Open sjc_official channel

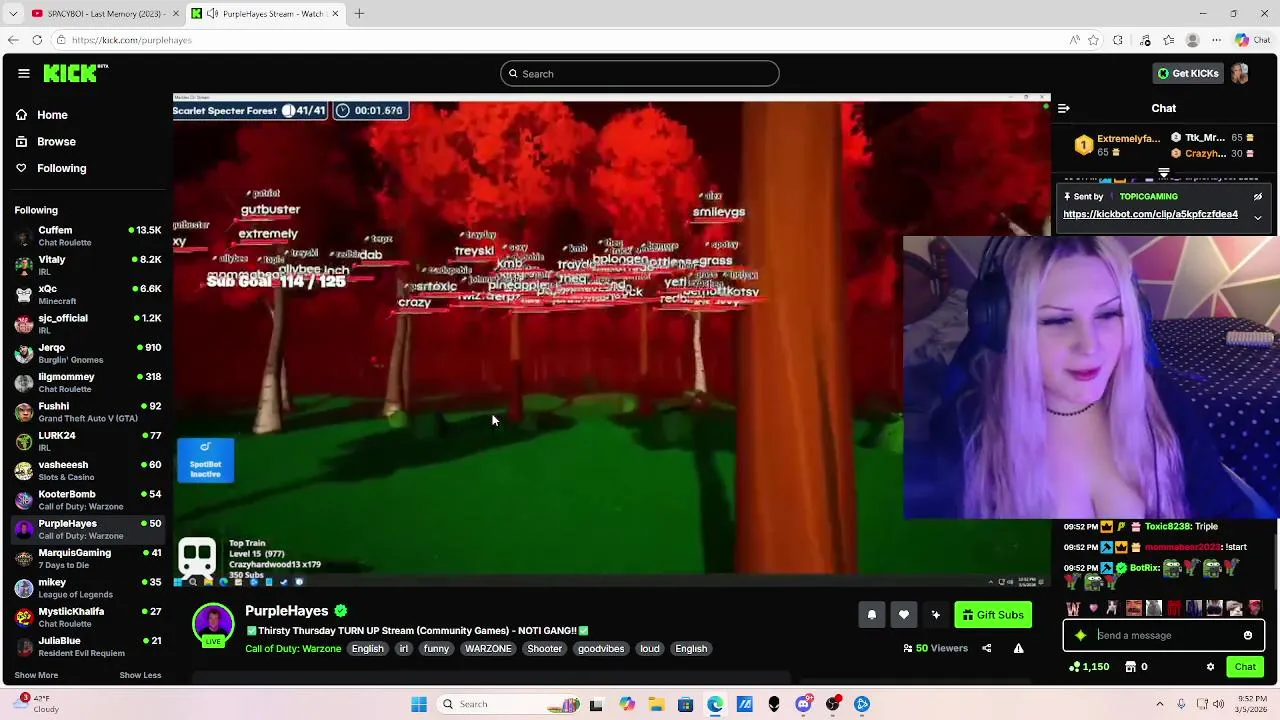pos(88,323)
